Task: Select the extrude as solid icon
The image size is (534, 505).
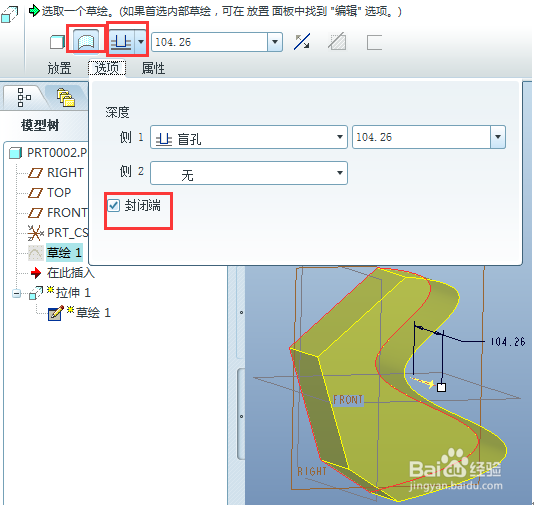Action: (x=57, y=42)
